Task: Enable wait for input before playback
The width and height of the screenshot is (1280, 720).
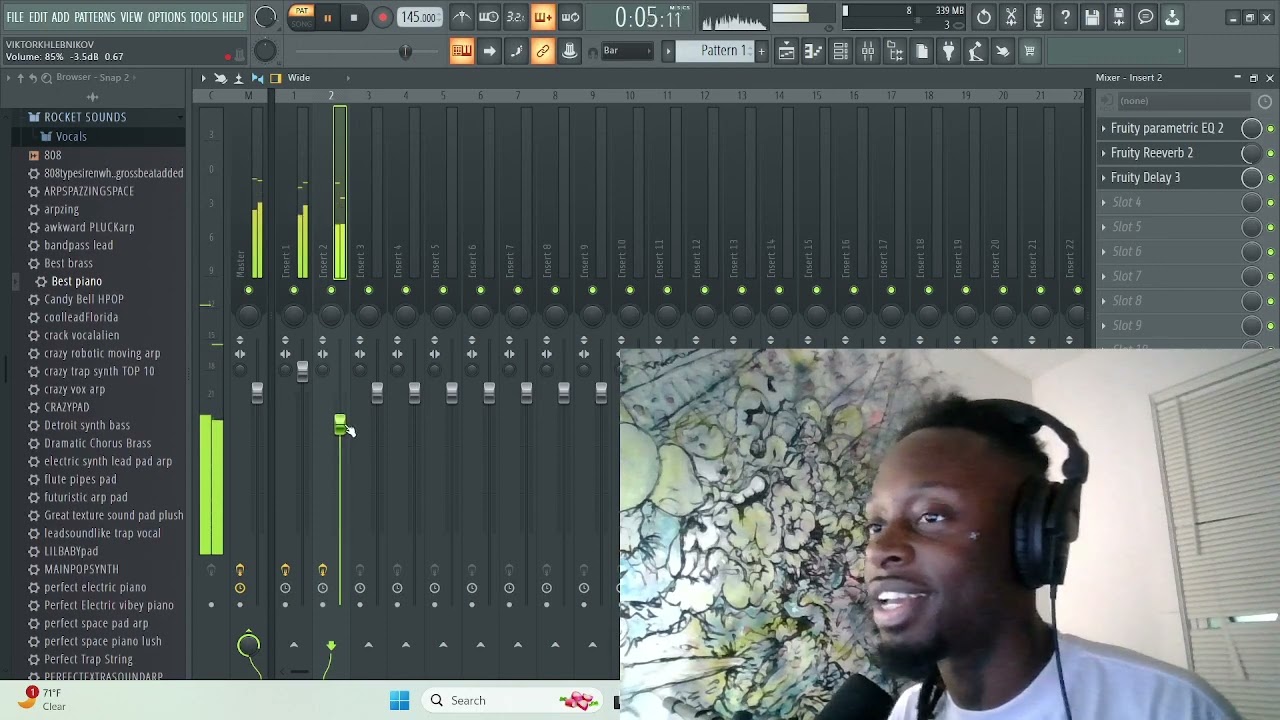Action: (x=488, y=17)
